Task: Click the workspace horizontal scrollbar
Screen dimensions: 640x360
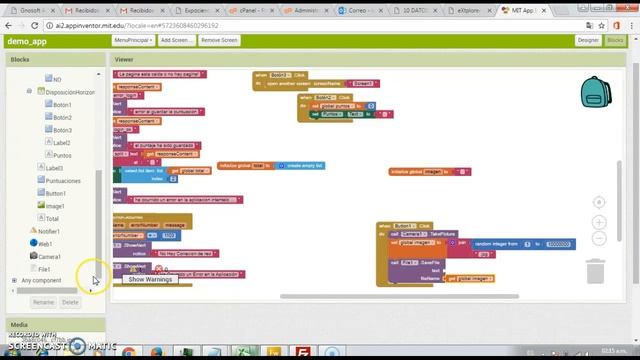Action: click(399, 296)
